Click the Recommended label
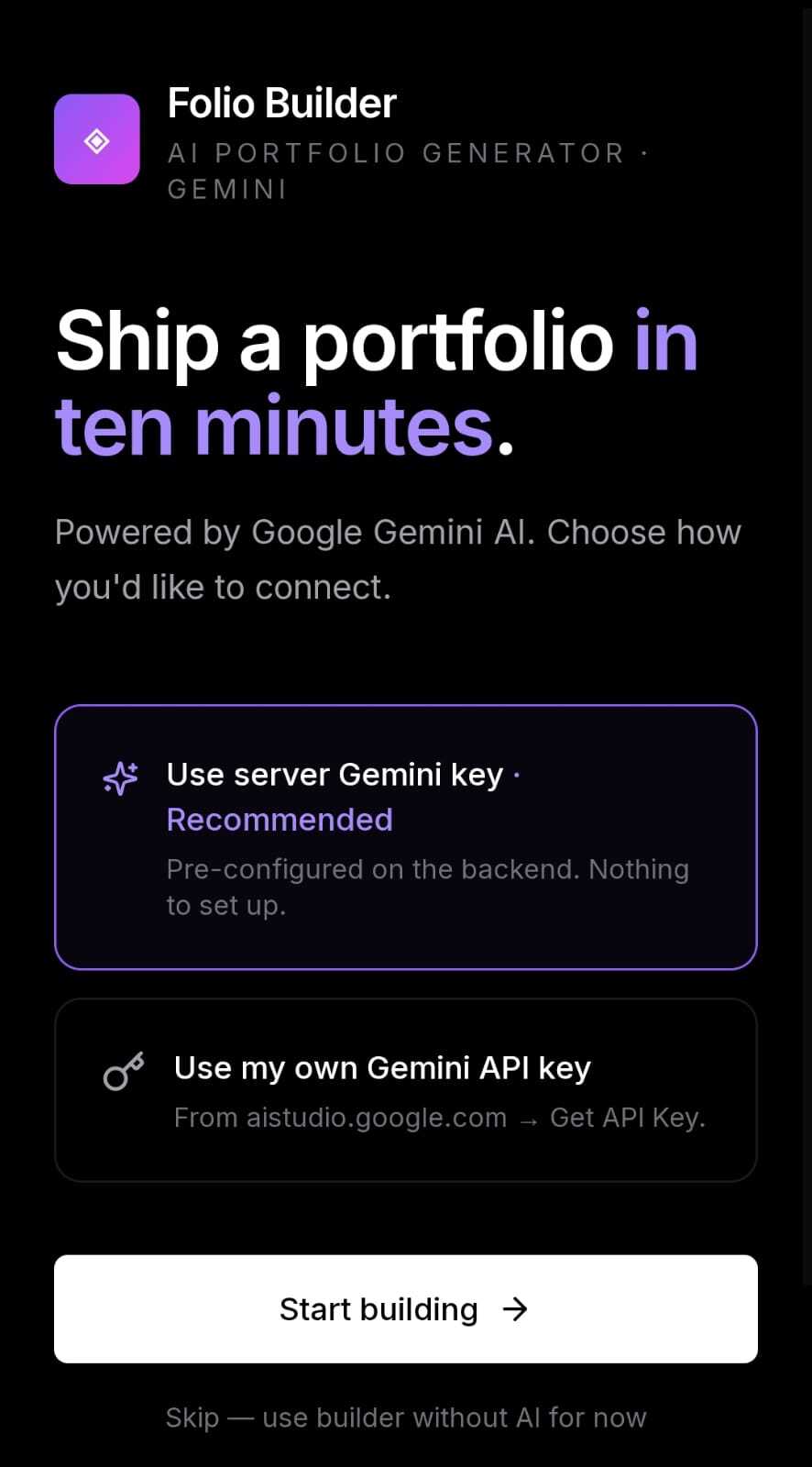 click(x=280, y=819)
